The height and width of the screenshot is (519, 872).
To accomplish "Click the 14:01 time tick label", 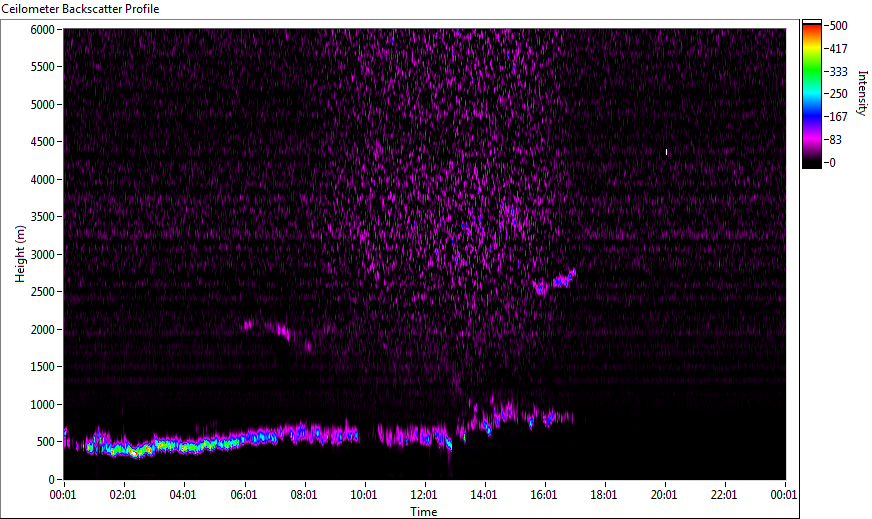I will pos(484,495).
